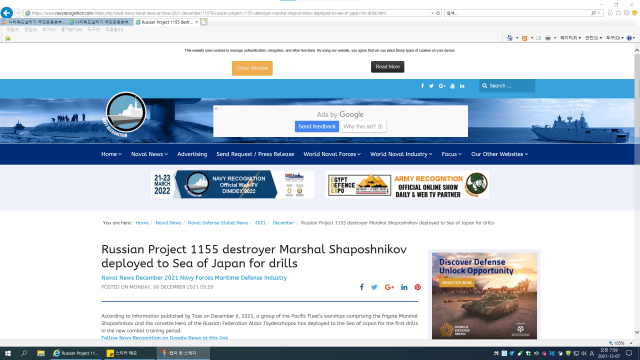This screenshot has height=360, width=640.
Task: Expand the Naval News dropdown menu
Action: pyautogui.click(x=149, y=154)
